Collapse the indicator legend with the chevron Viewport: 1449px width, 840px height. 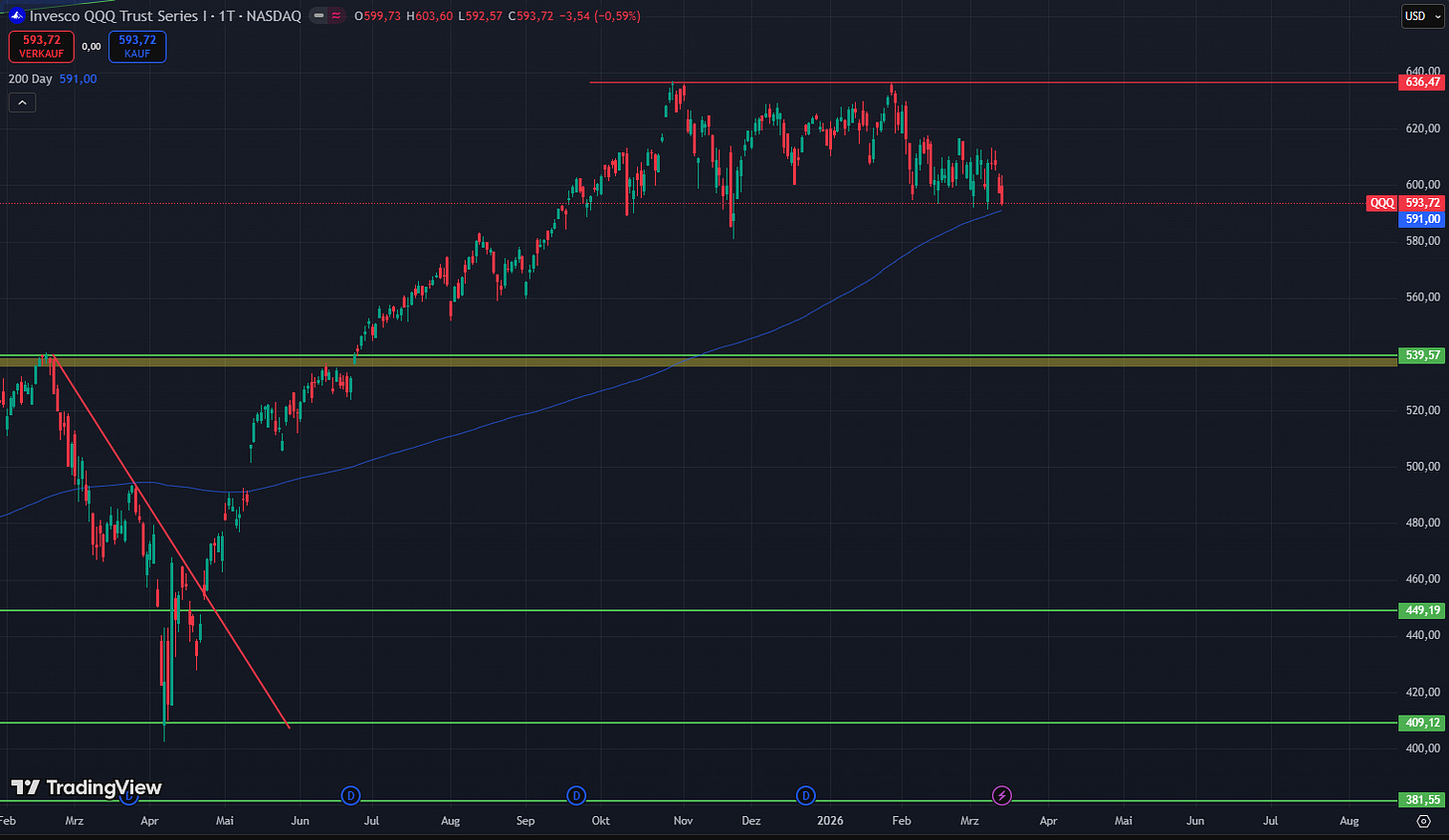click(22, 102)
